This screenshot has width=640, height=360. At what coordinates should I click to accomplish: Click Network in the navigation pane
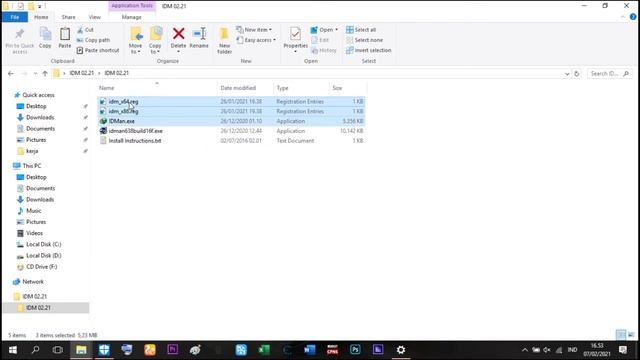coord(33,282)
